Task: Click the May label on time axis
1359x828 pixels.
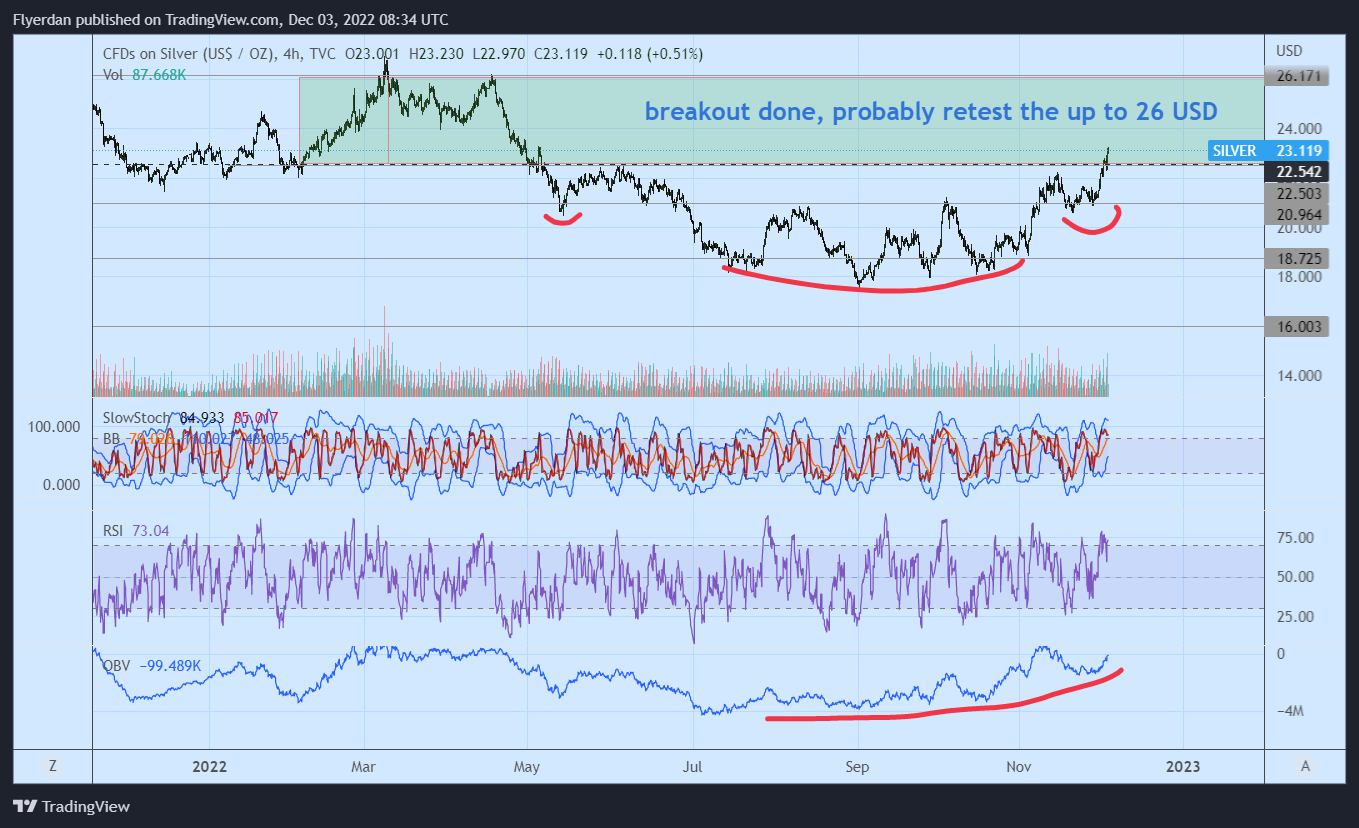Action: (527, 767)
